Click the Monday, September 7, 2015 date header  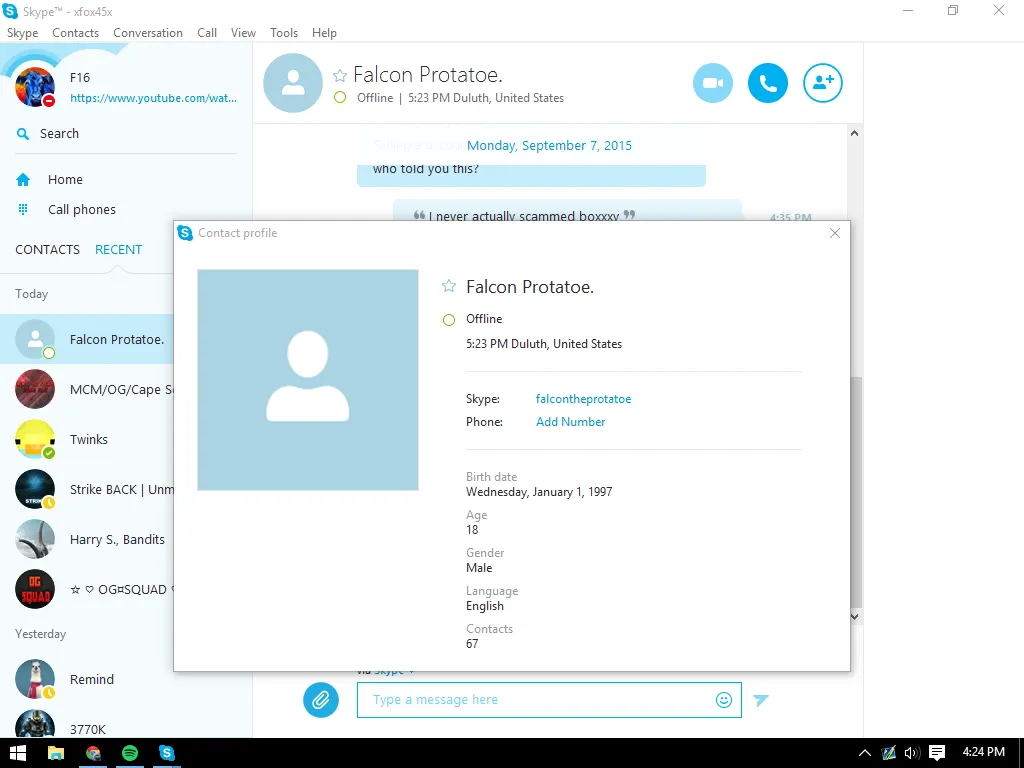(549, 146)
